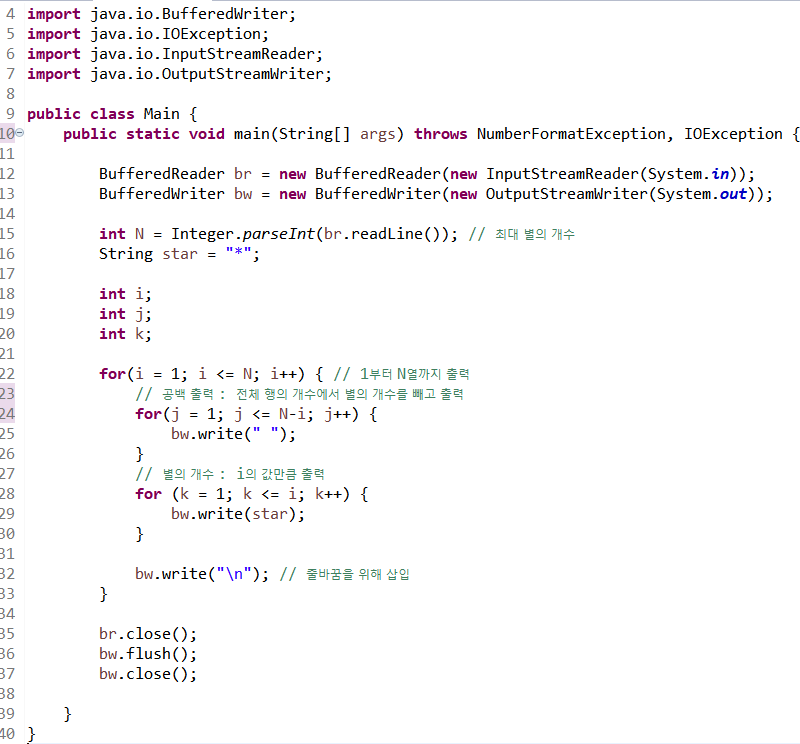Click the declaration 'int j;'
The height and width of the screenshot is (744, 800).
pos(125,314)
